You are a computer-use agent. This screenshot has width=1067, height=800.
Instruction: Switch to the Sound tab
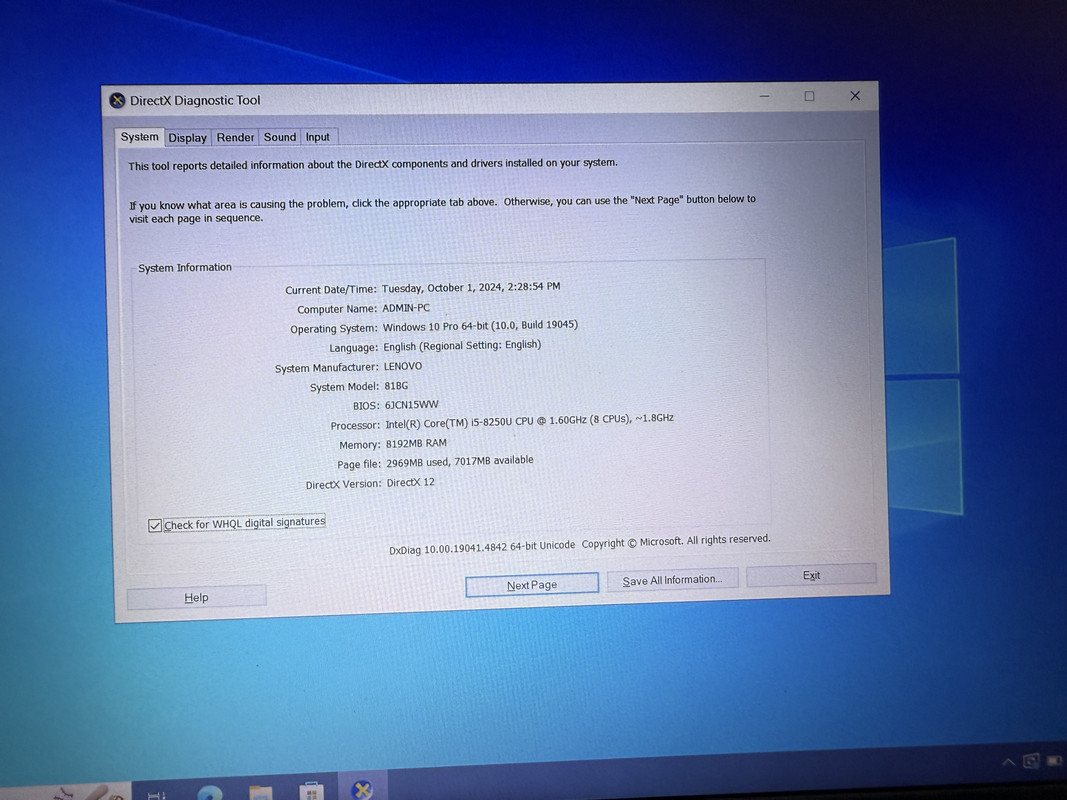click(280, 137)
